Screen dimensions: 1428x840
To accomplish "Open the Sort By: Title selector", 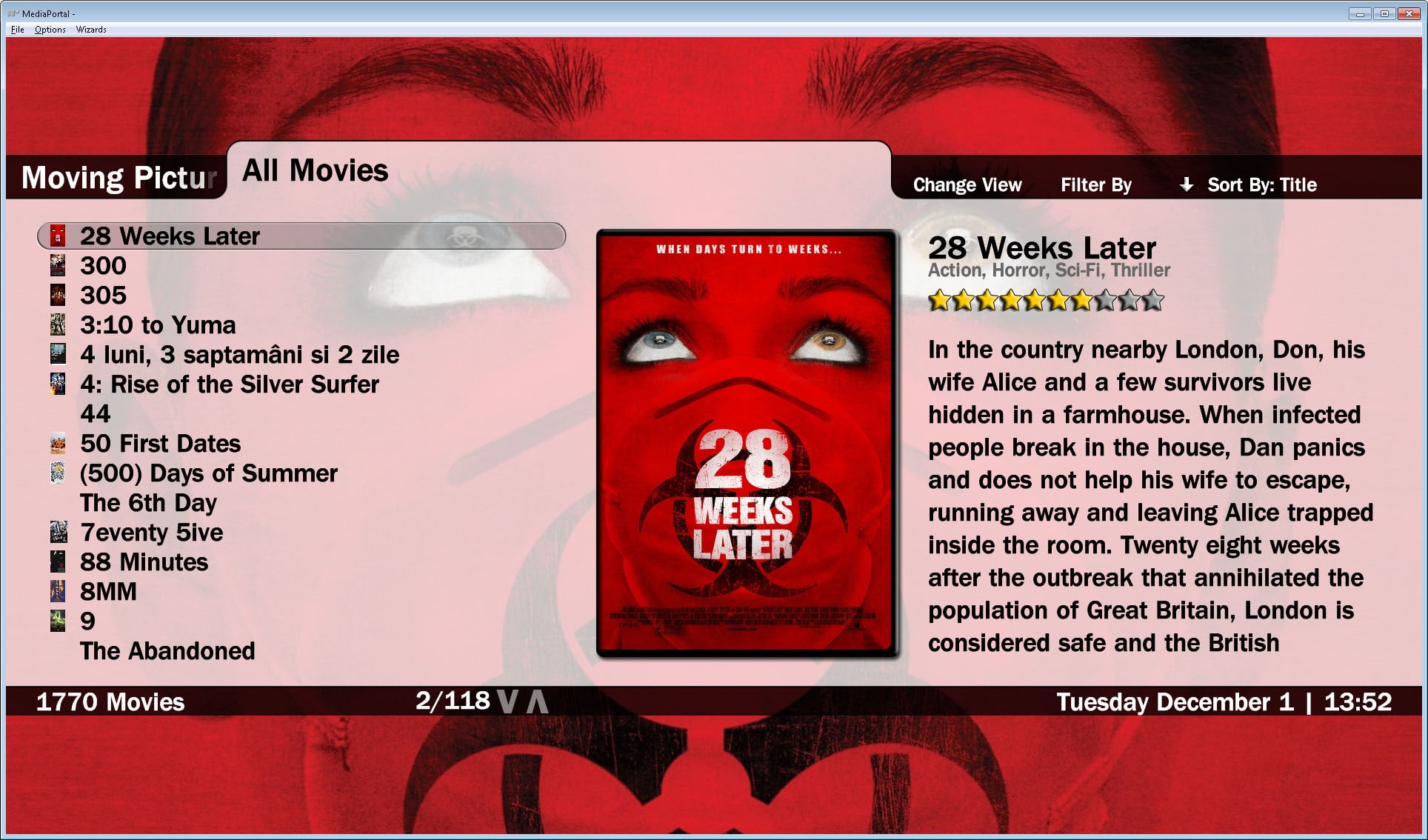I will (x=1262, y=184).
